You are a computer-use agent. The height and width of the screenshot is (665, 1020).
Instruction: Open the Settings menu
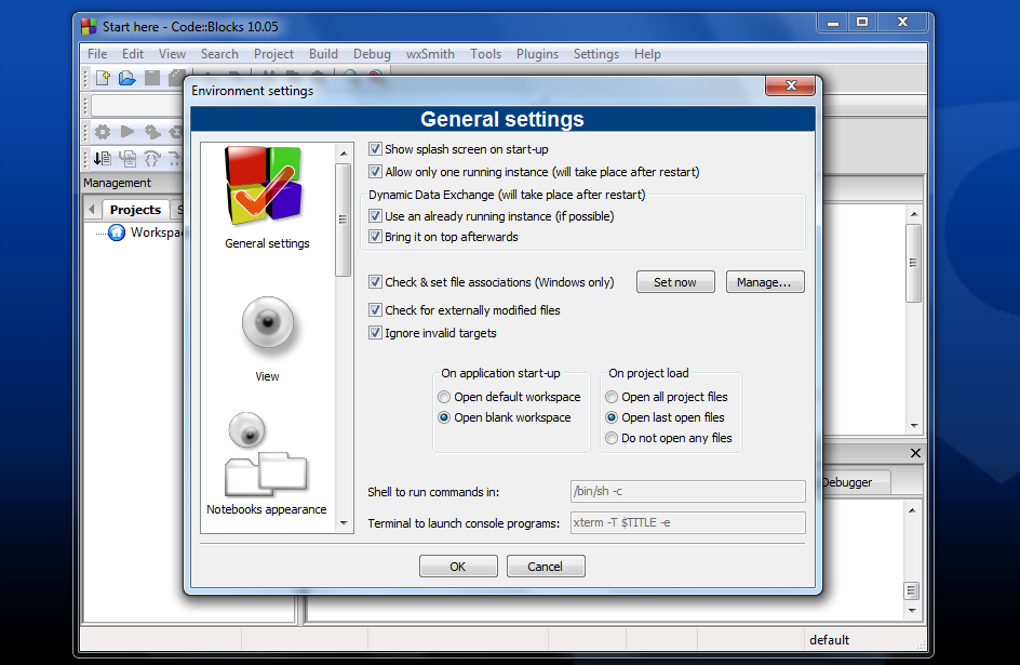(x=596, y=54)
